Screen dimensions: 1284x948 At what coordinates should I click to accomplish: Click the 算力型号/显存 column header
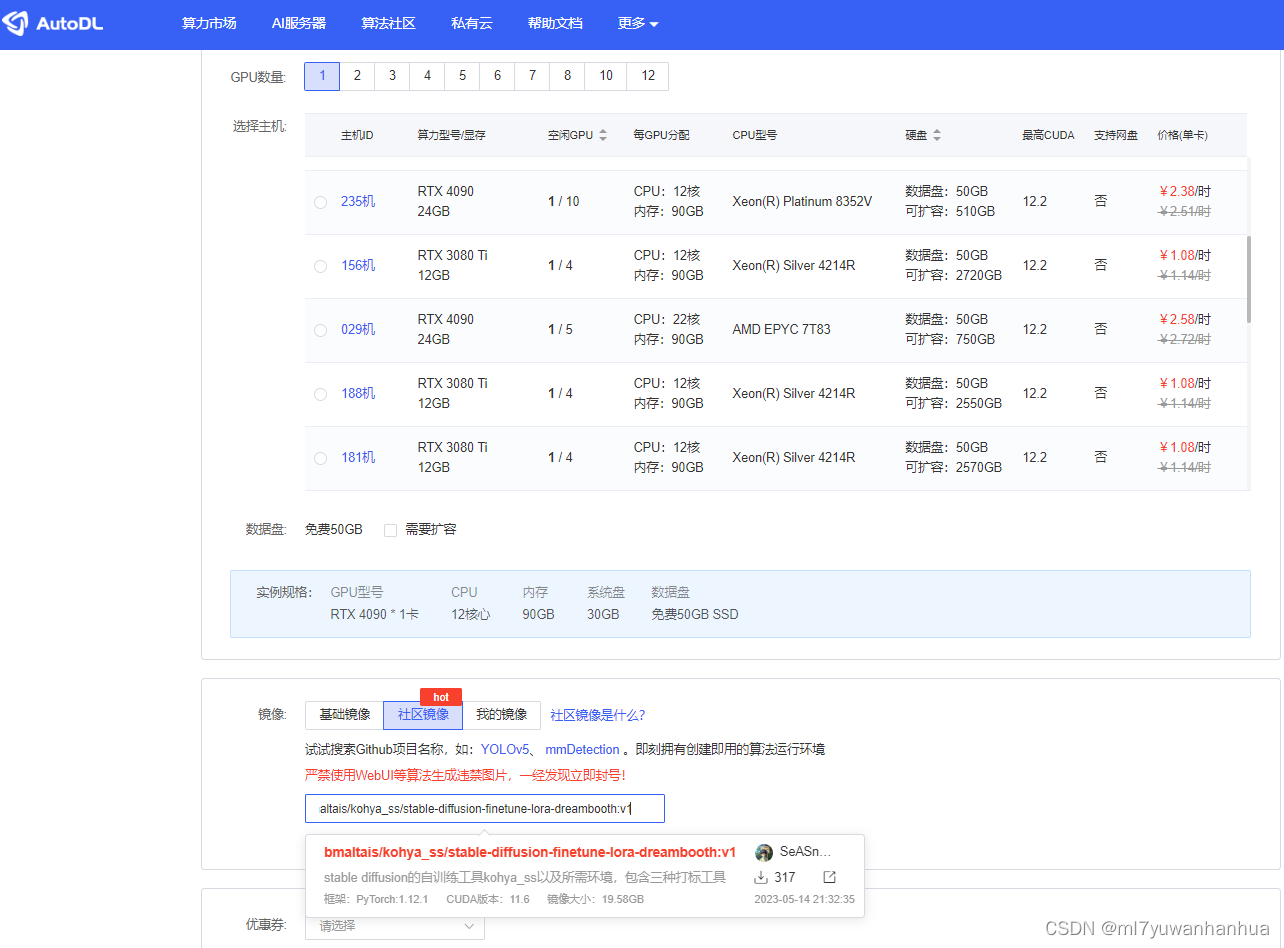click(451, 135)
